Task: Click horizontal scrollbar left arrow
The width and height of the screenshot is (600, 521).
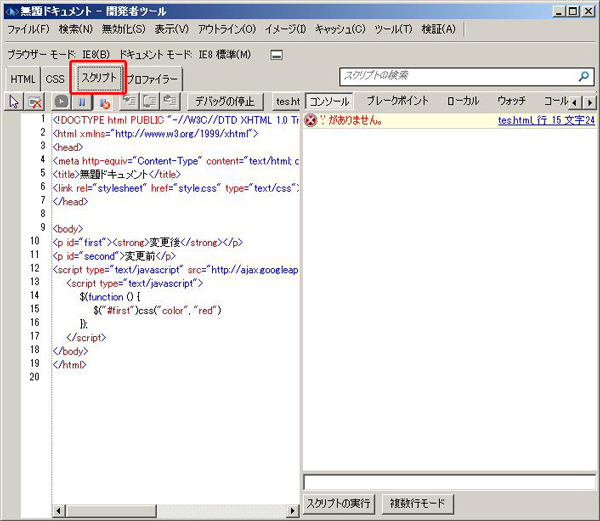Action: 59,510
